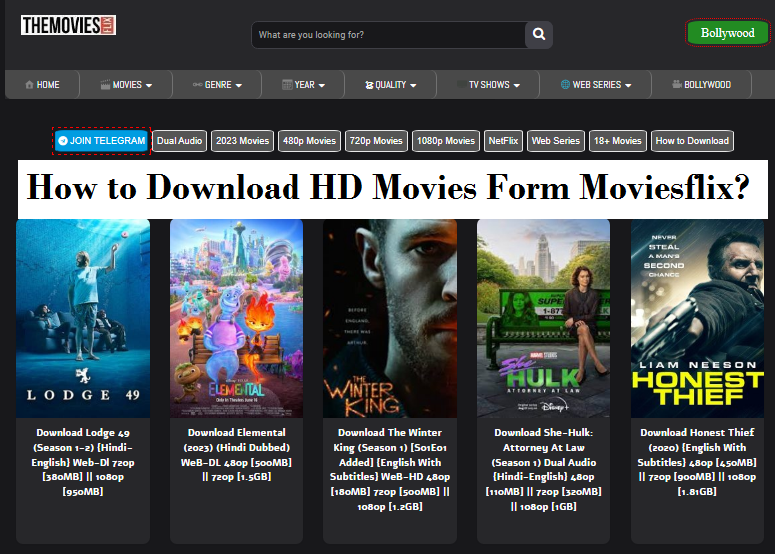The height and width of the screenshot is (554, 775).
Task: Open the How to Download tag
Action: (692, 141)
